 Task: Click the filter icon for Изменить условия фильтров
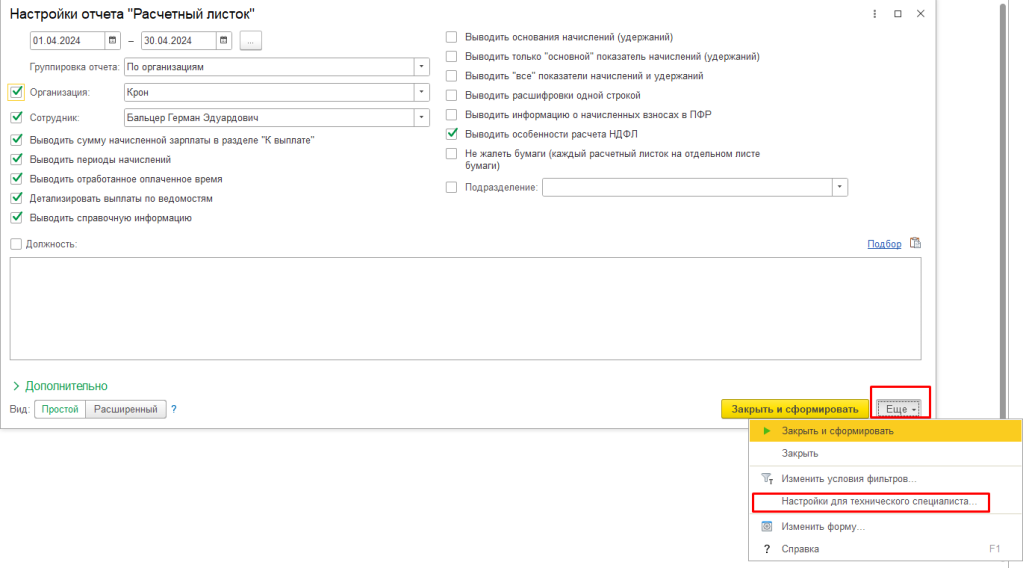click(x=767, y=479)
